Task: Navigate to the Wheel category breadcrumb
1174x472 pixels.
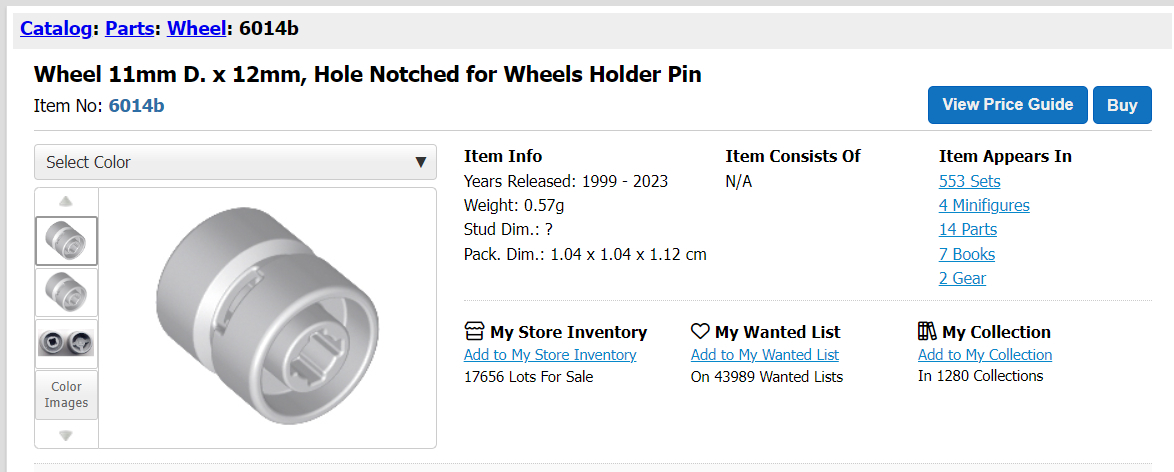Action: [x=196, y=28]
